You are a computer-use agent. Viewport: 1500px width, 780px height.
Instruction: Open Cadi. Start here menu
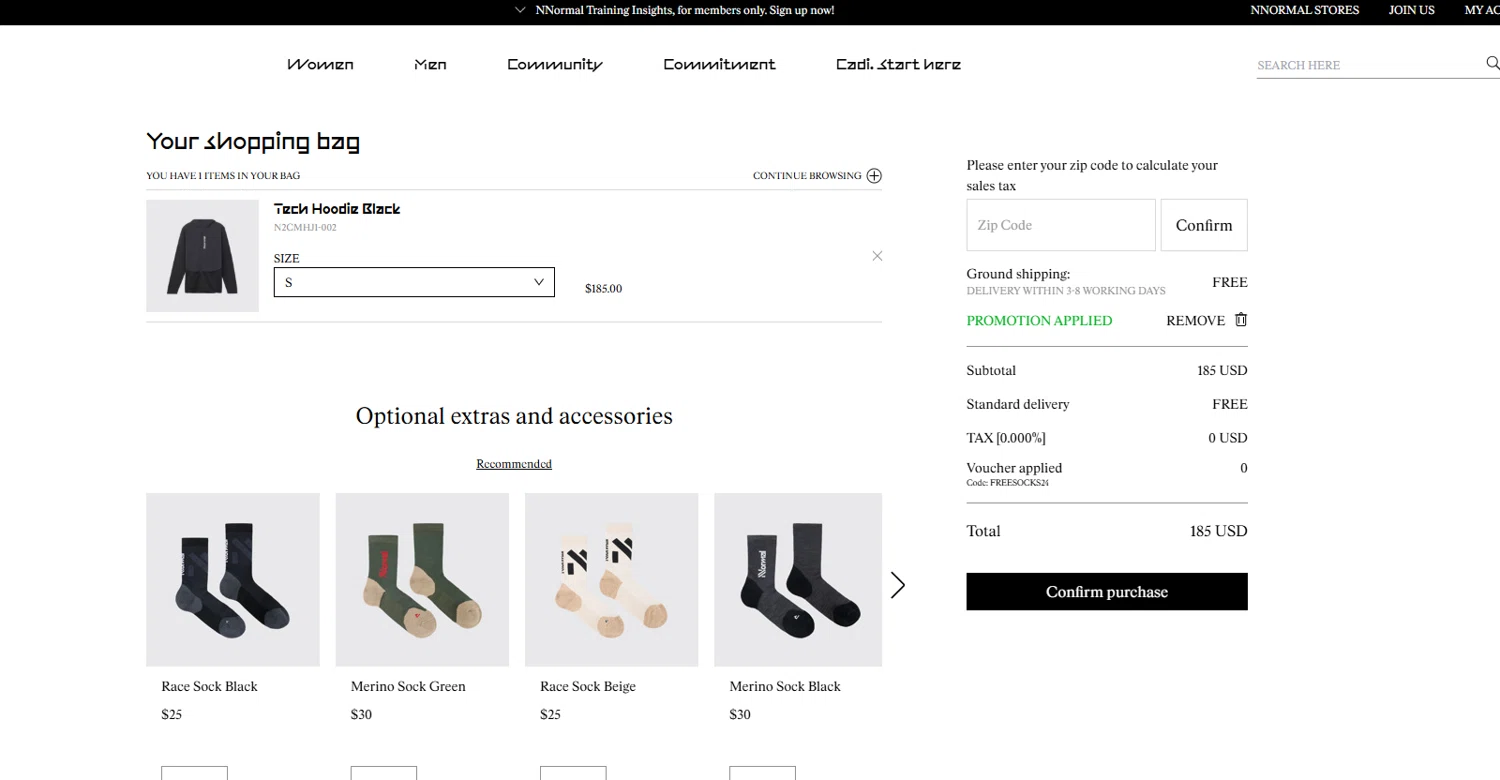(x=898, y=64)
